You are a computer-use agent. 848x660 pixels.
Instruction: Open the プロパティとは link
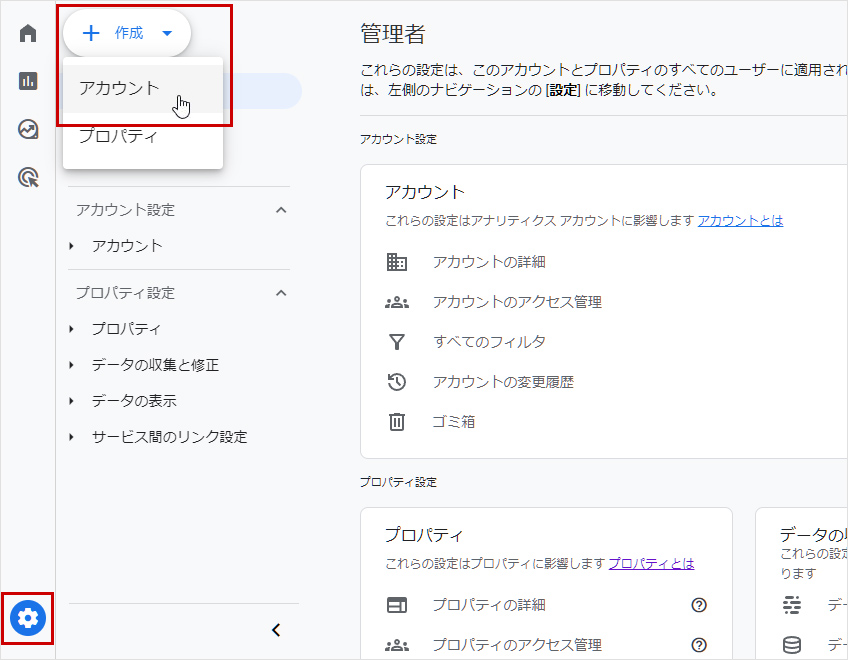click(651, 564)
